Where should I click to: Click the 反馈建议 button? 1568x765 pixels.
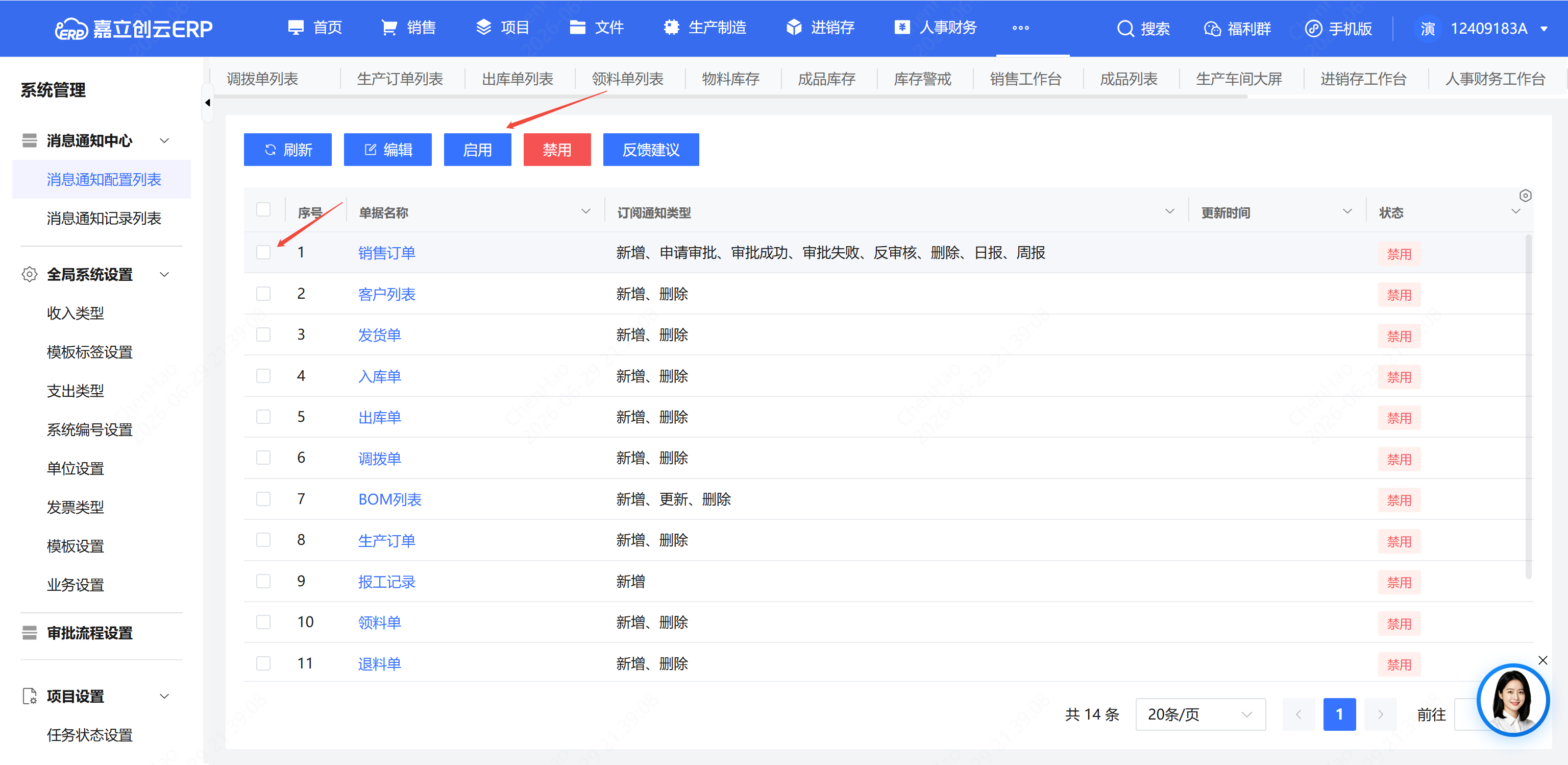click(x=651, y=150)
